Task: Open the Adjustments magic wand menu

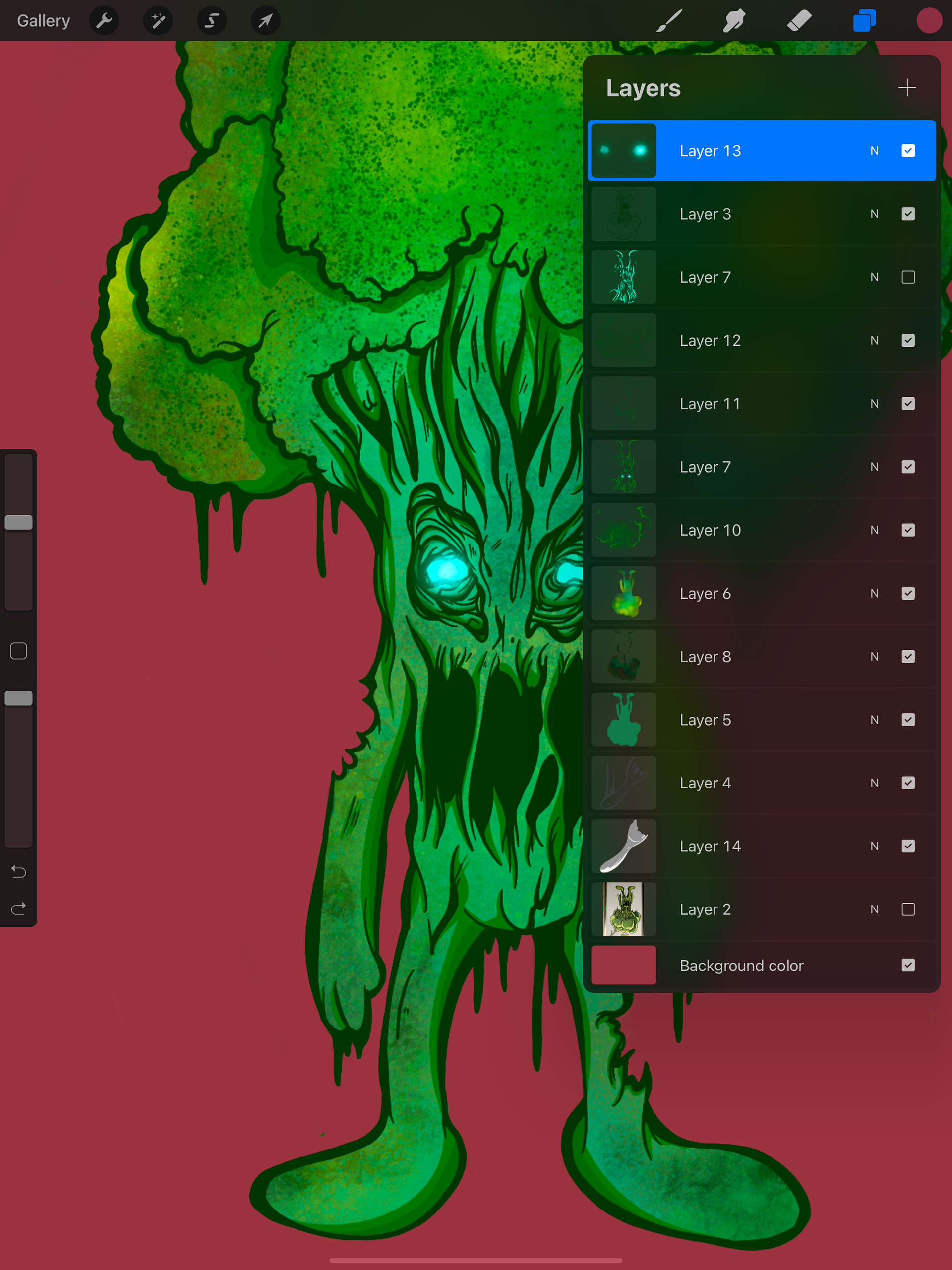Action: coord(158,21)
